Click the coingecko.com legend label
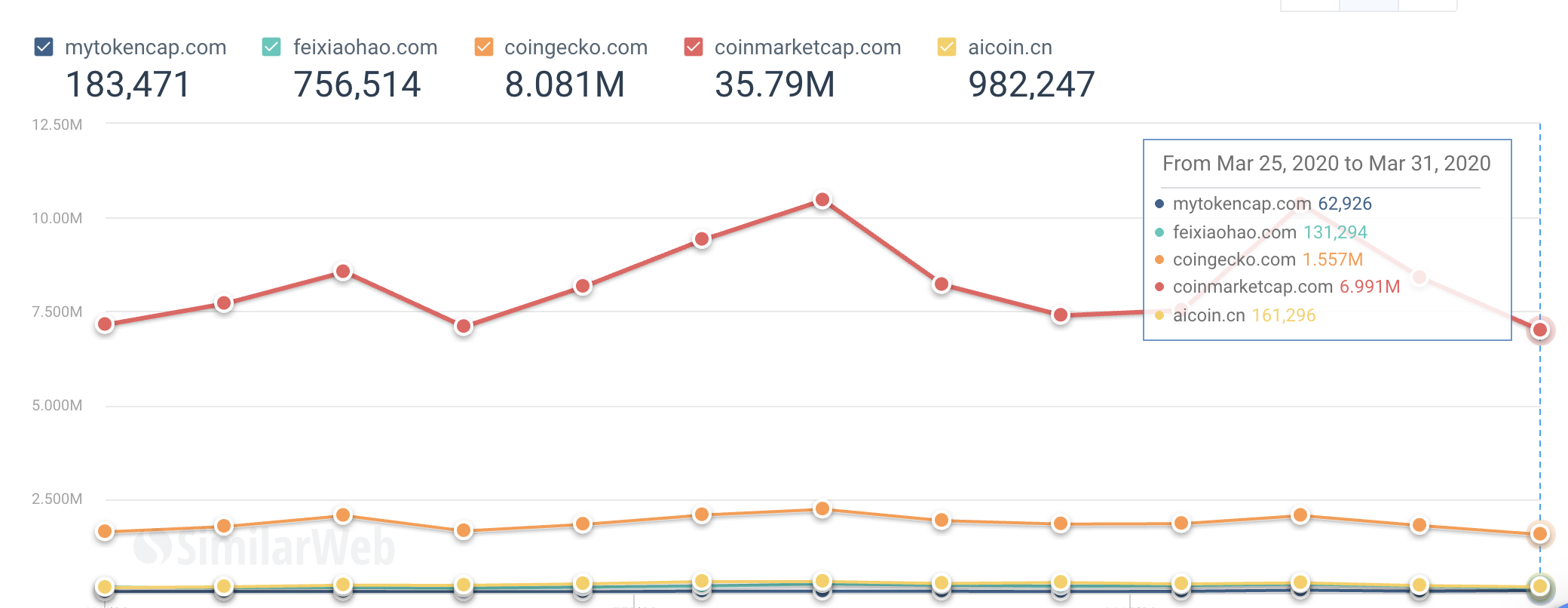The width and height of the screenshot is (1568, 608). (x=576, y=48)
